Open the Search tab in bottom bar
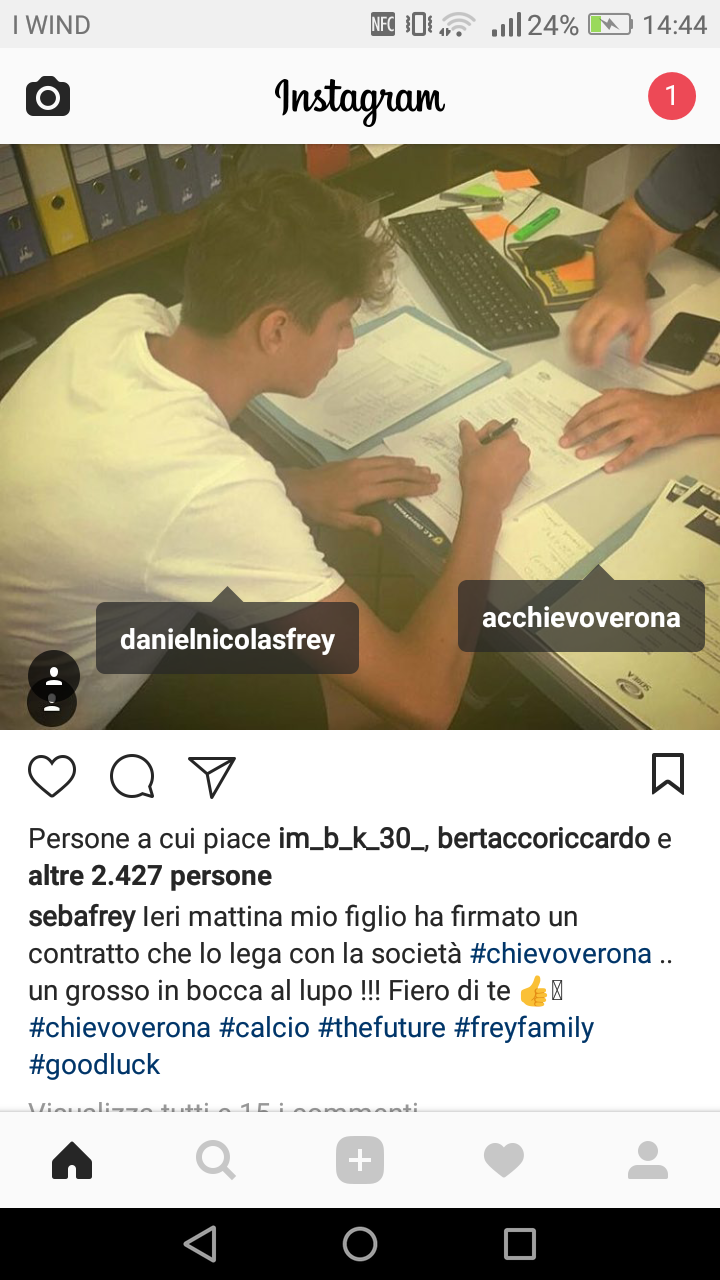The image size is (720, 1280). 216,1161
